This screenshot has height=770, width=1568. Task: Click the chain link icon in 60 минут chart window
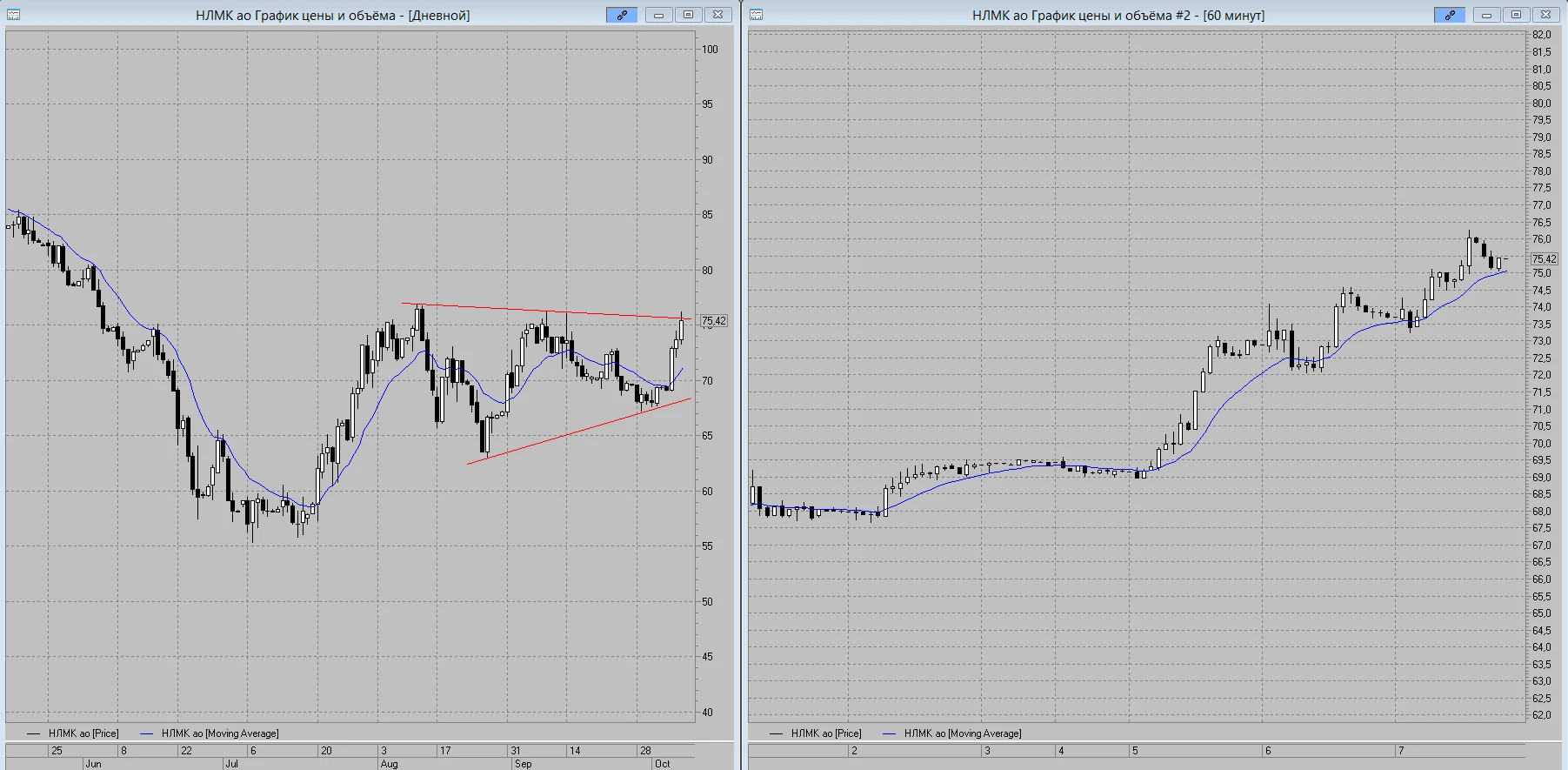click(1450, 15)
